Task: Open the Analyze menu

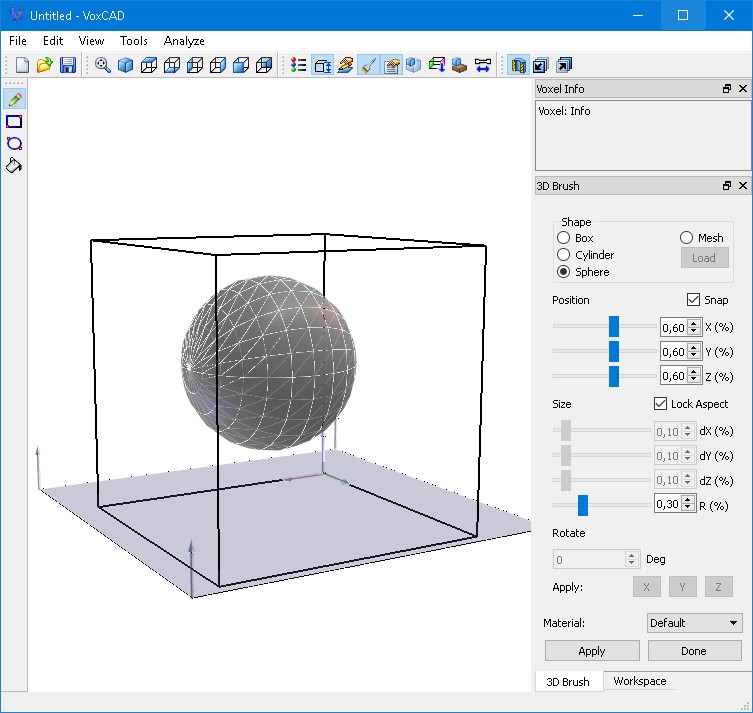Action: tap(184, 41)
